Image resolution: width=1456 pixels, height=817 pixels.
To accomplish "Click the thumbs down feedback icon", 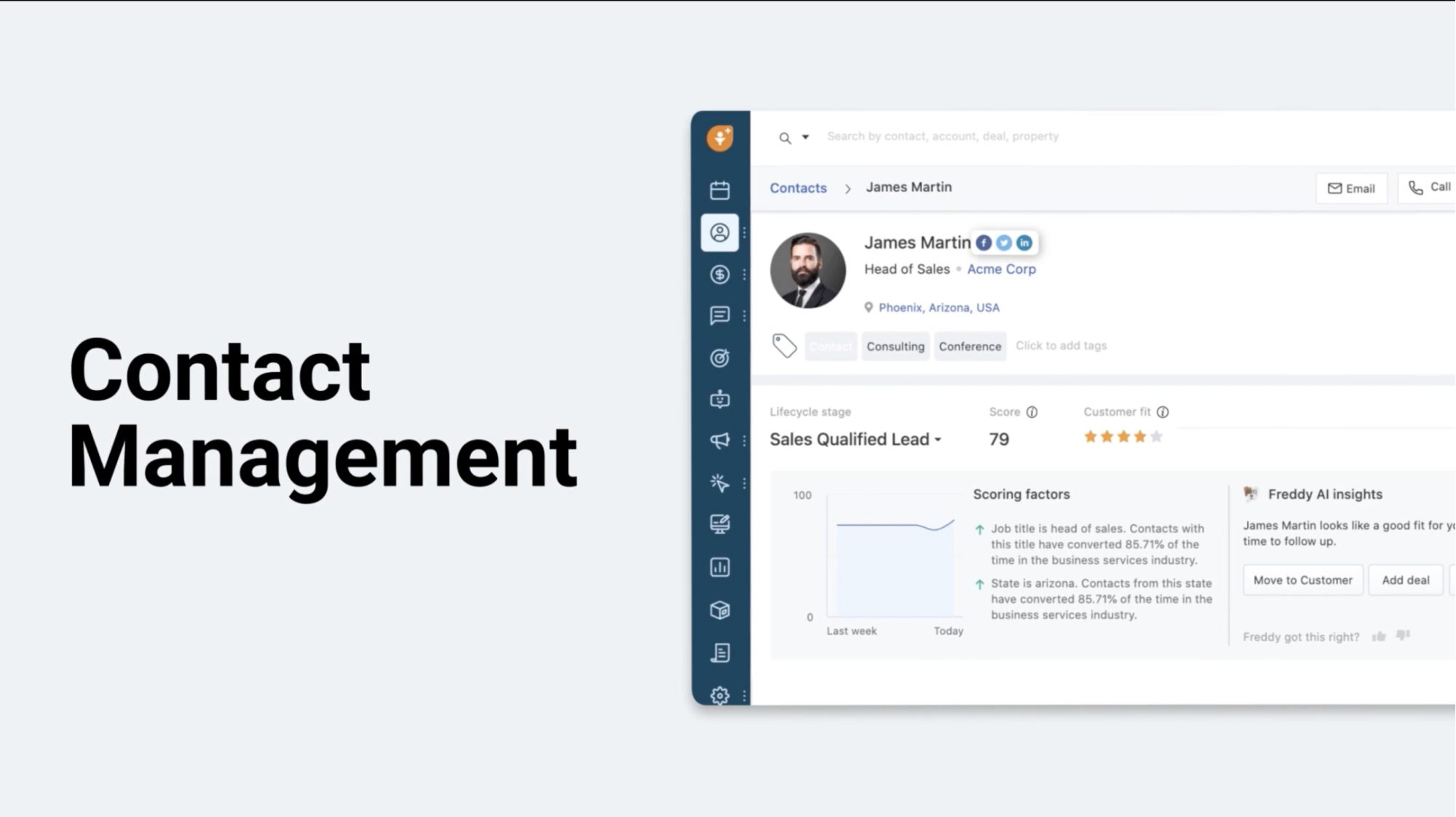I will tap(1403, 636).
